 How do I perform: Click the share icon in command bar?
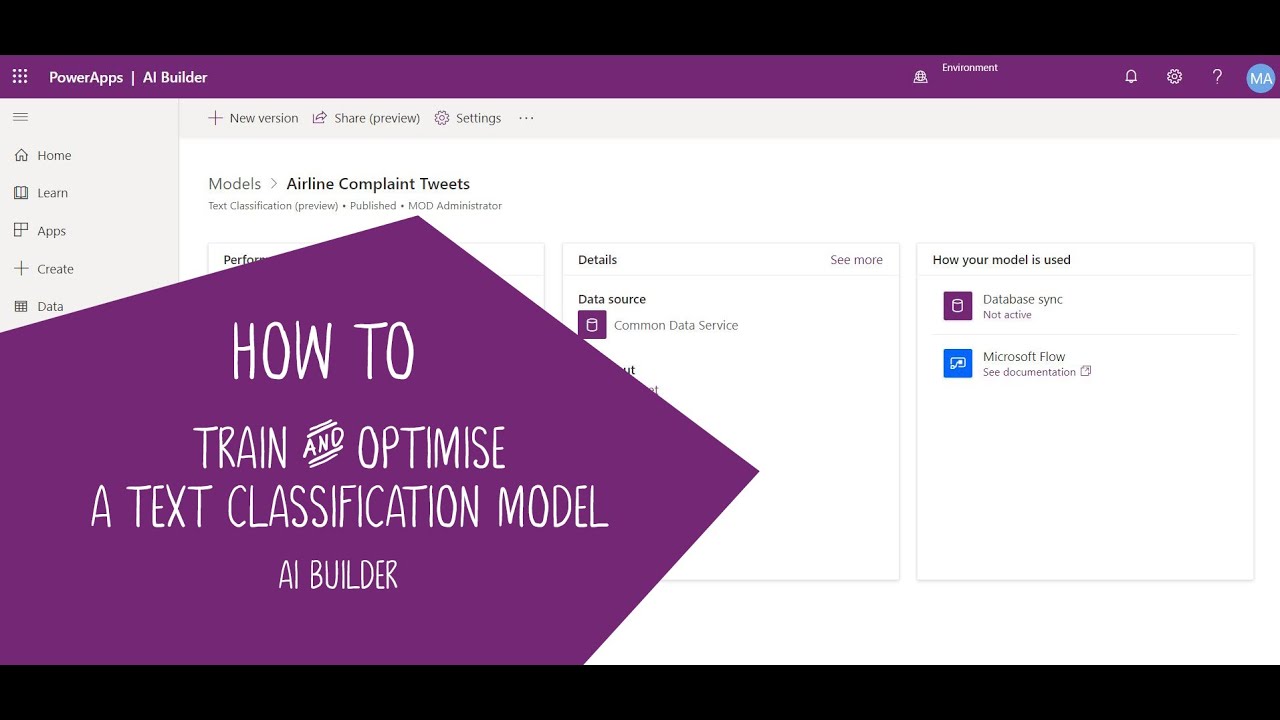tap(320, 118)
